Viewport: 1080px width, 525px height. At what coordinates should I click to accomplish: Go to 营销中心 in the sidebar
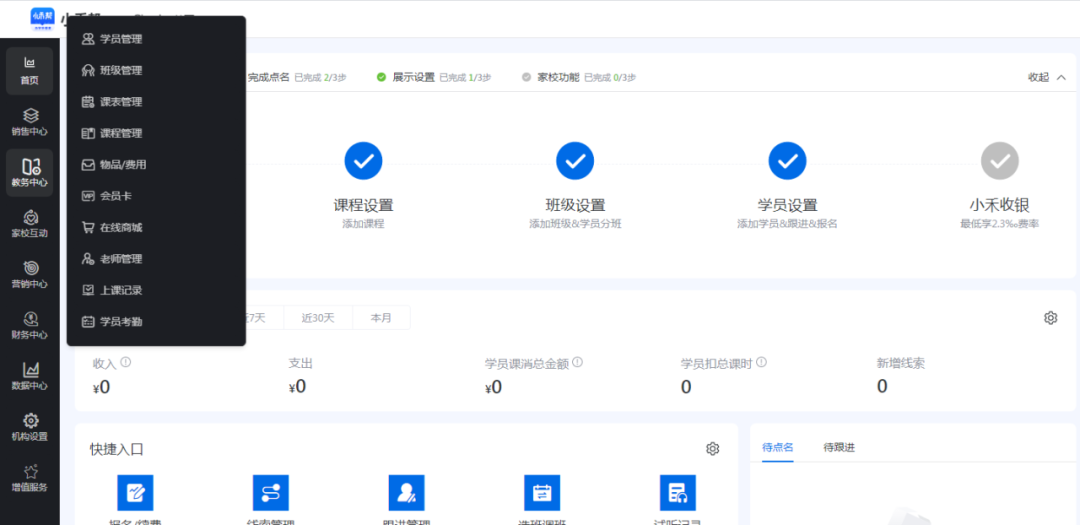click(29, 274)
